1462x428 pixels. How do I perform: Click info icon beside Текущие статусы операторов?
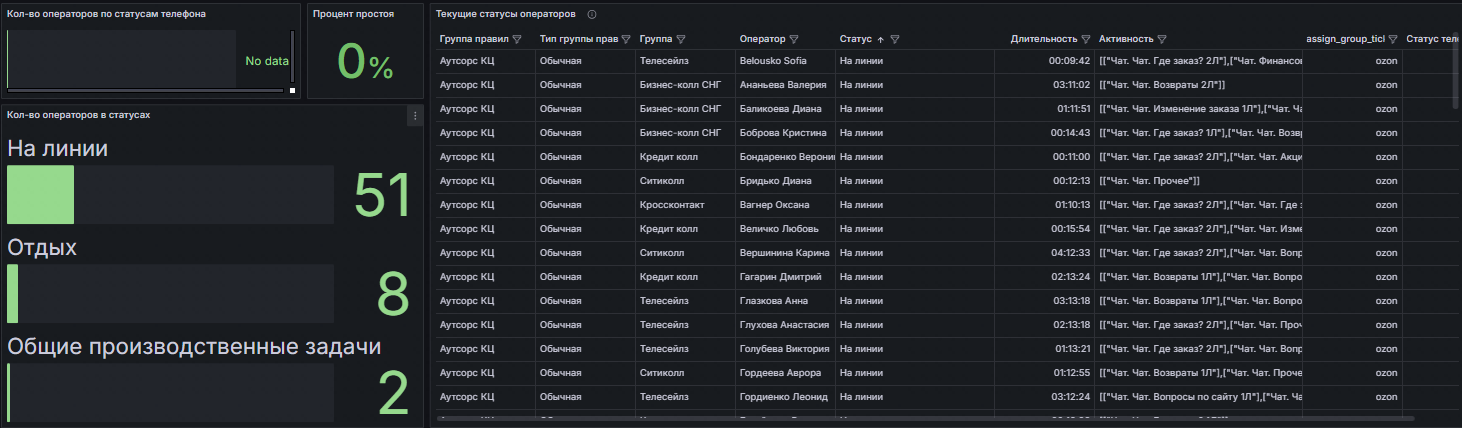(592, 15)
